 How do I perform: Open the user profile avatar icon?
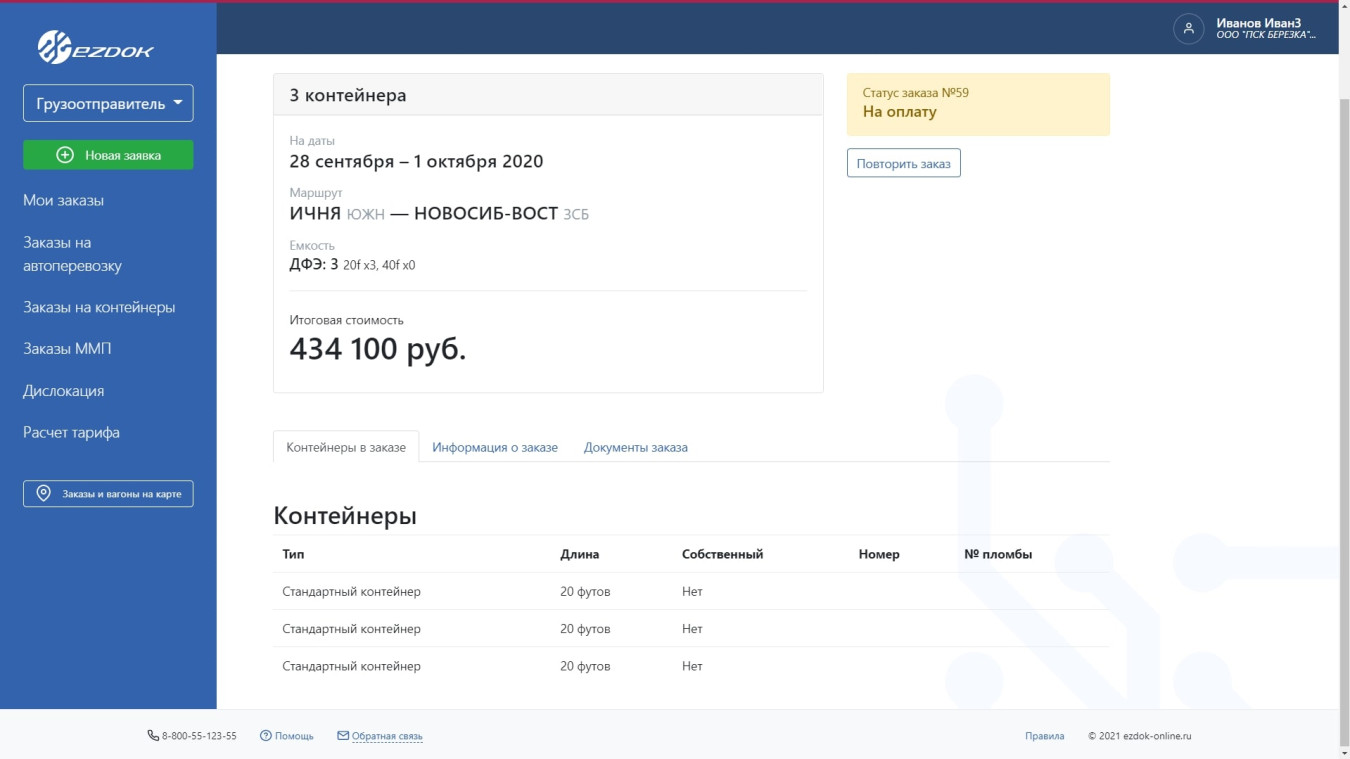coord(1188,29)
